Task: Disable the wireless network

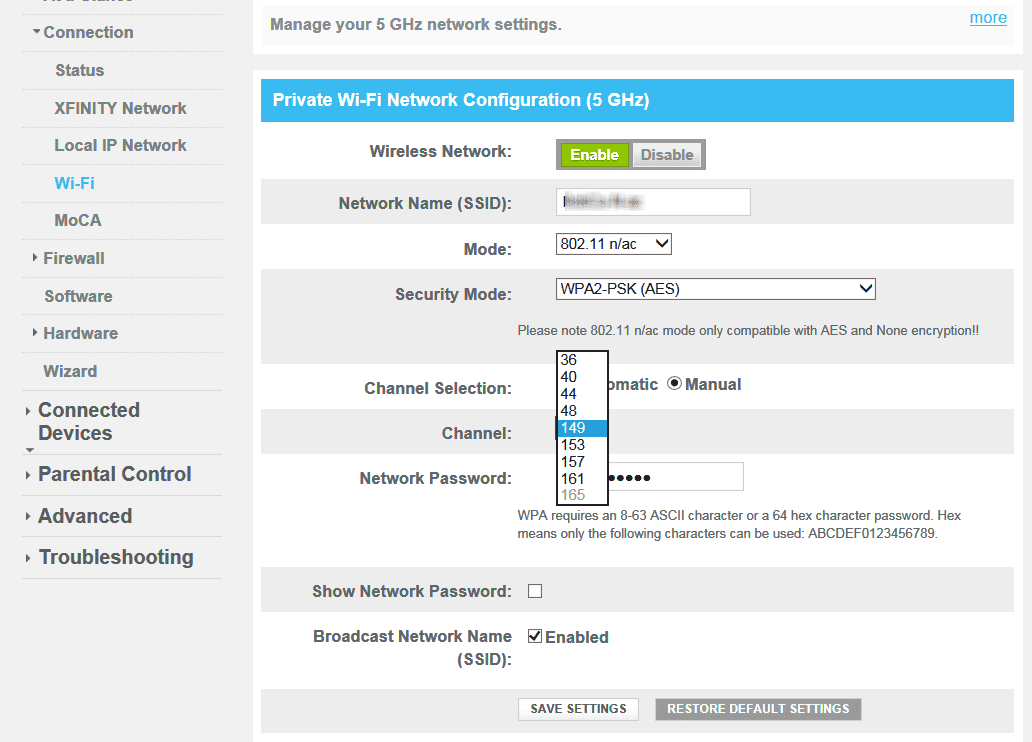Action: coord(667,154)
